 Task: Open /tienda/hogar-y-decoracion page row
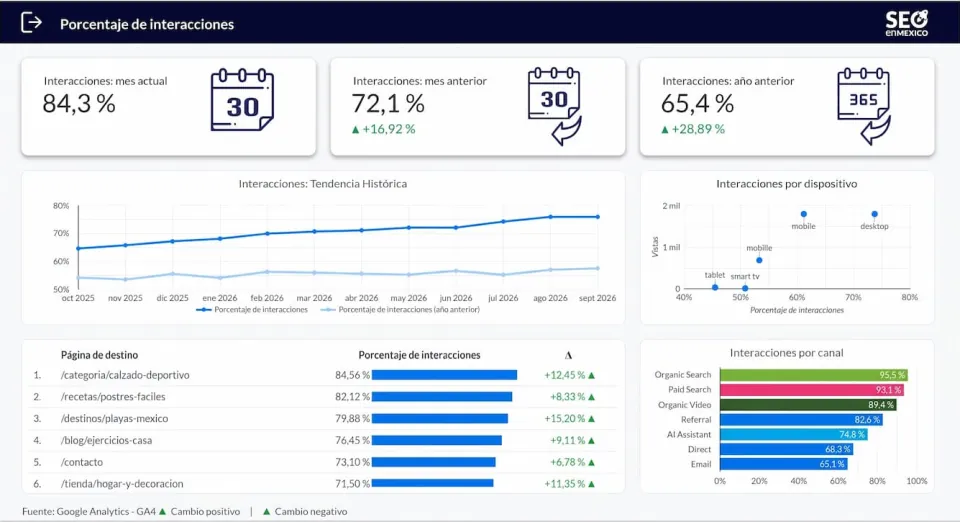[322, 484]
